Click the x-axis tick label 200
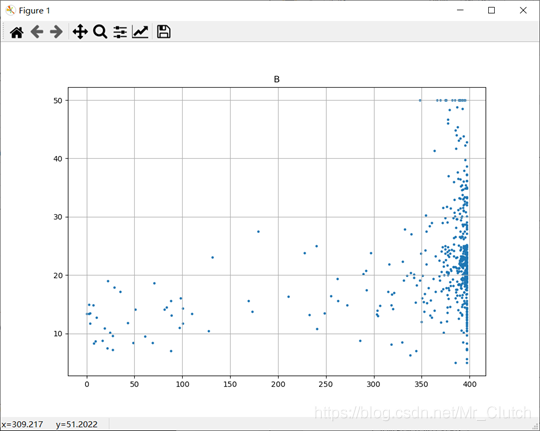 pyautogui.click(x=278, y=384)
